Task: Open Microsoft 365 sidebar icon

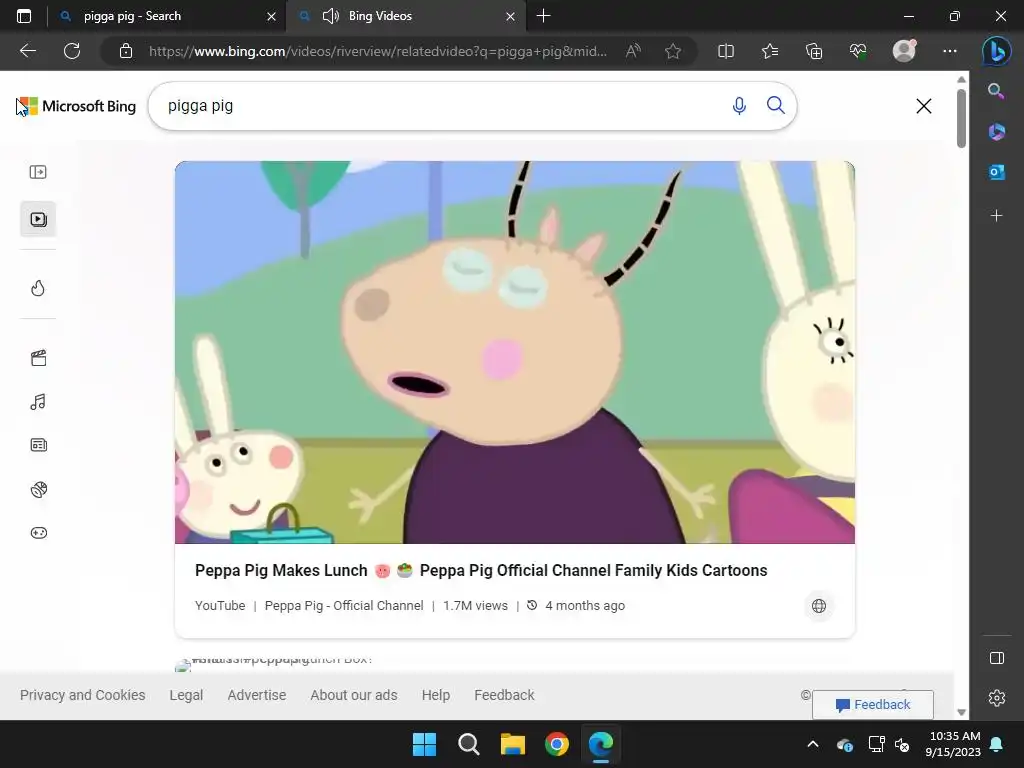Action: point(997,131)
